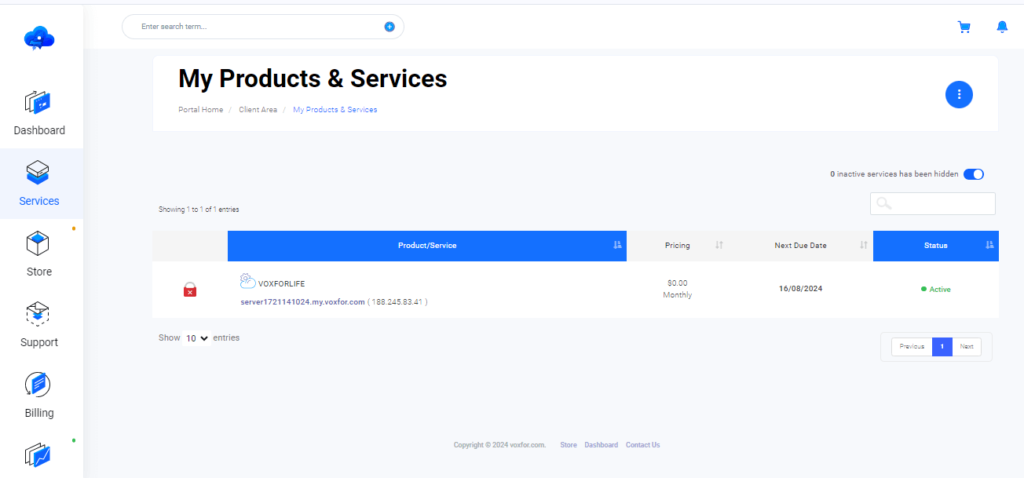Click the plus icon in search bar
Viewport: 1024px width, 478px height.
click(390, 27)
